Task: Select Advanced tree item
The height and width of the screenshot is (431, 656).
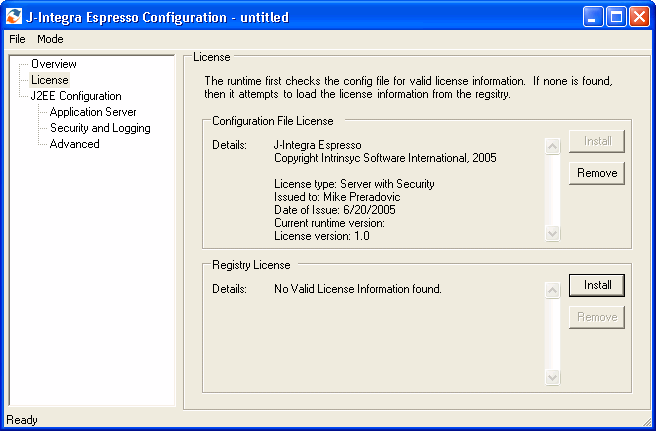Action: (x=74, y=144)
